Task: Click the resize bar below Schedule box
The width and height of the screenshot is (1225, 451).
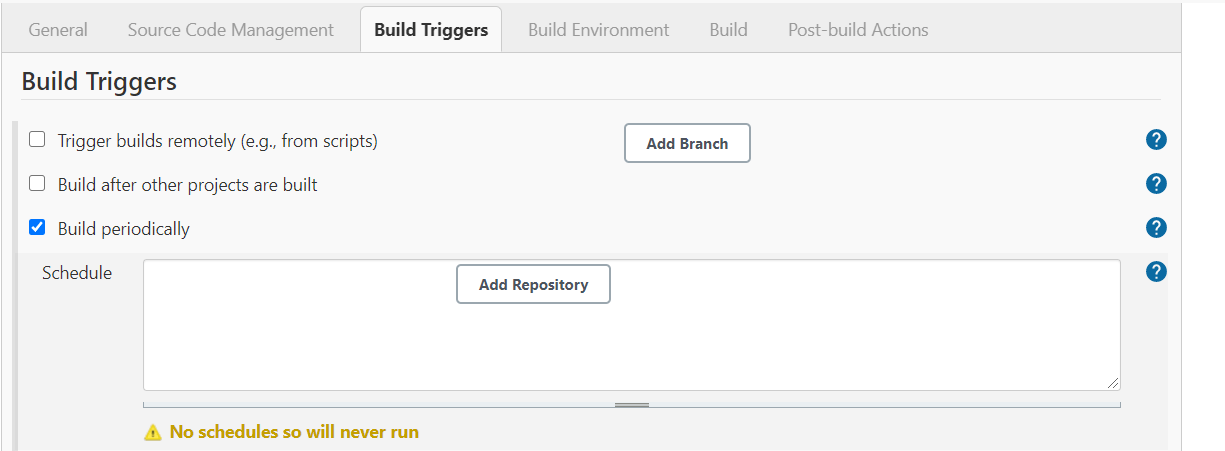Action: (632, 405)
